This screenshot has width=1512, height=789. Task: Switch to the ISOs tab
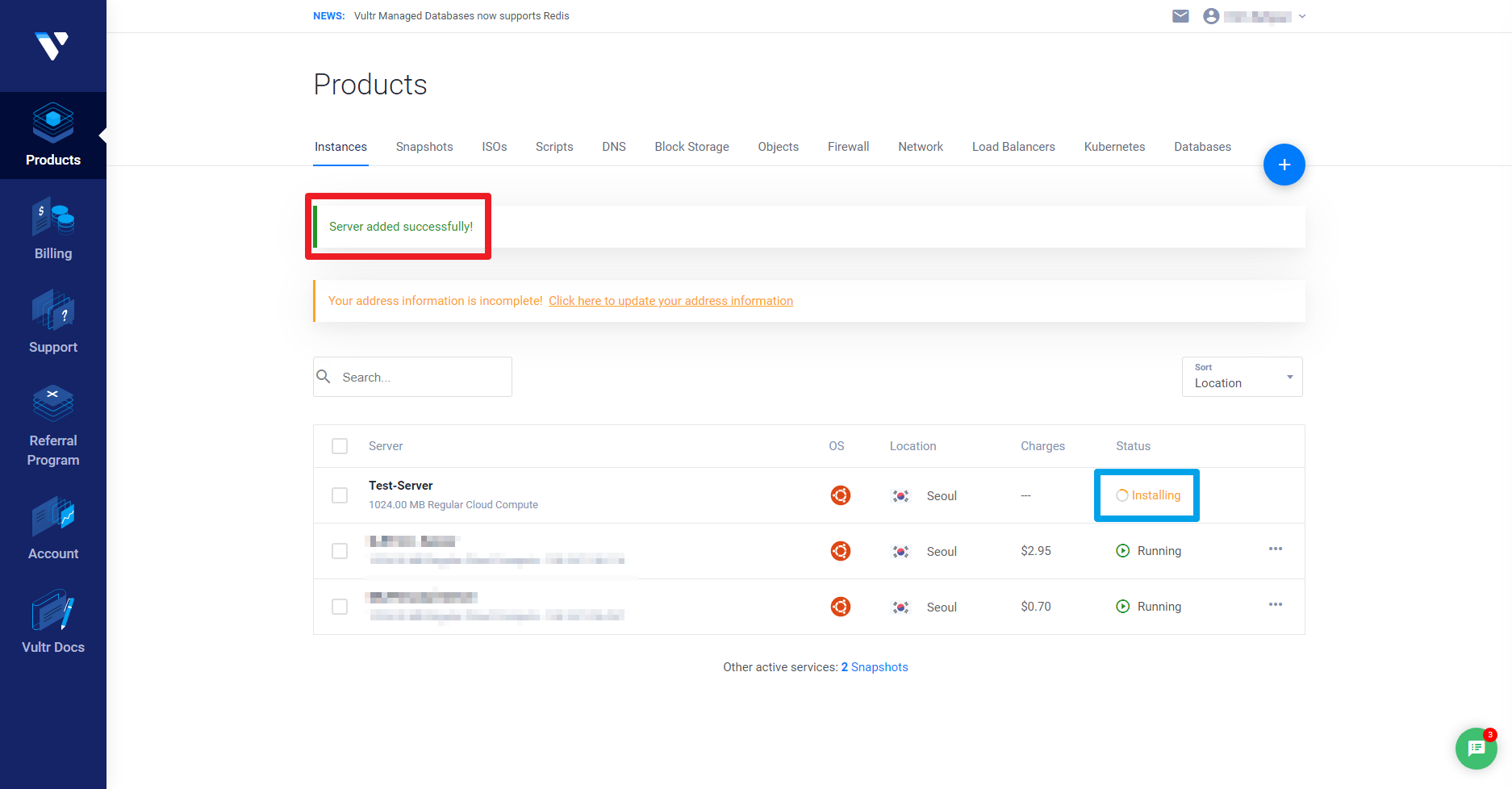(x=495, y=147)
